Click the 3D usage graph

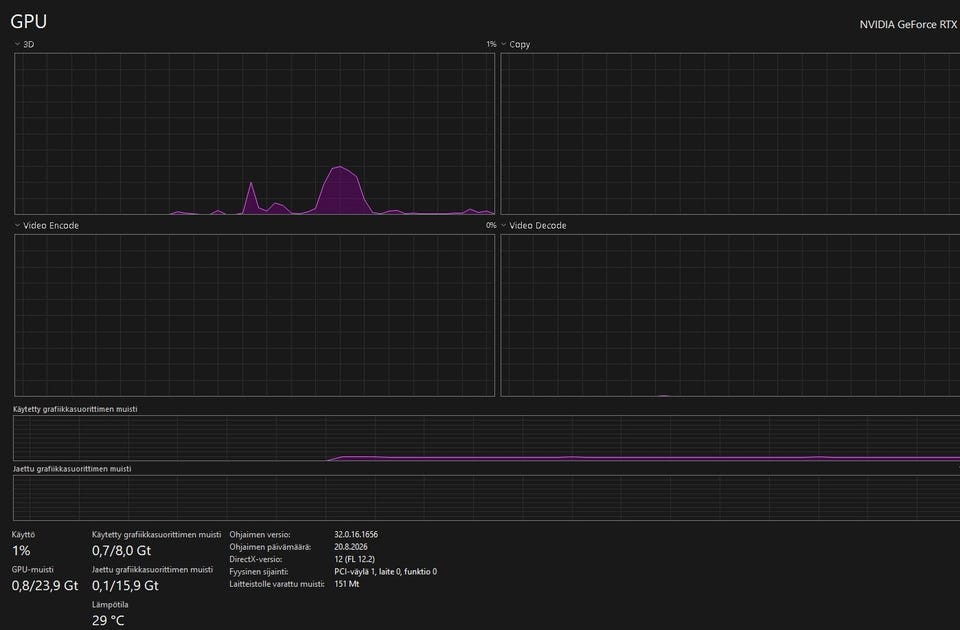tap(254, 133)
